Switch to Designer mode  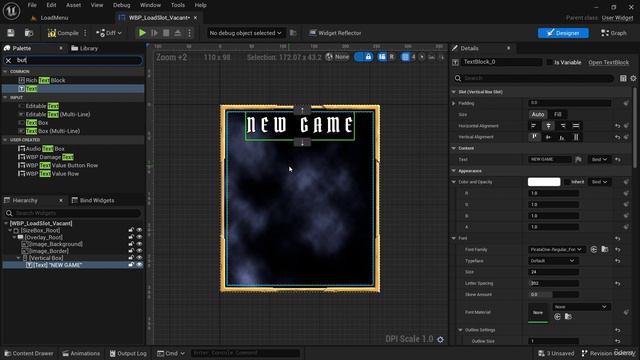tap(563, 33)
